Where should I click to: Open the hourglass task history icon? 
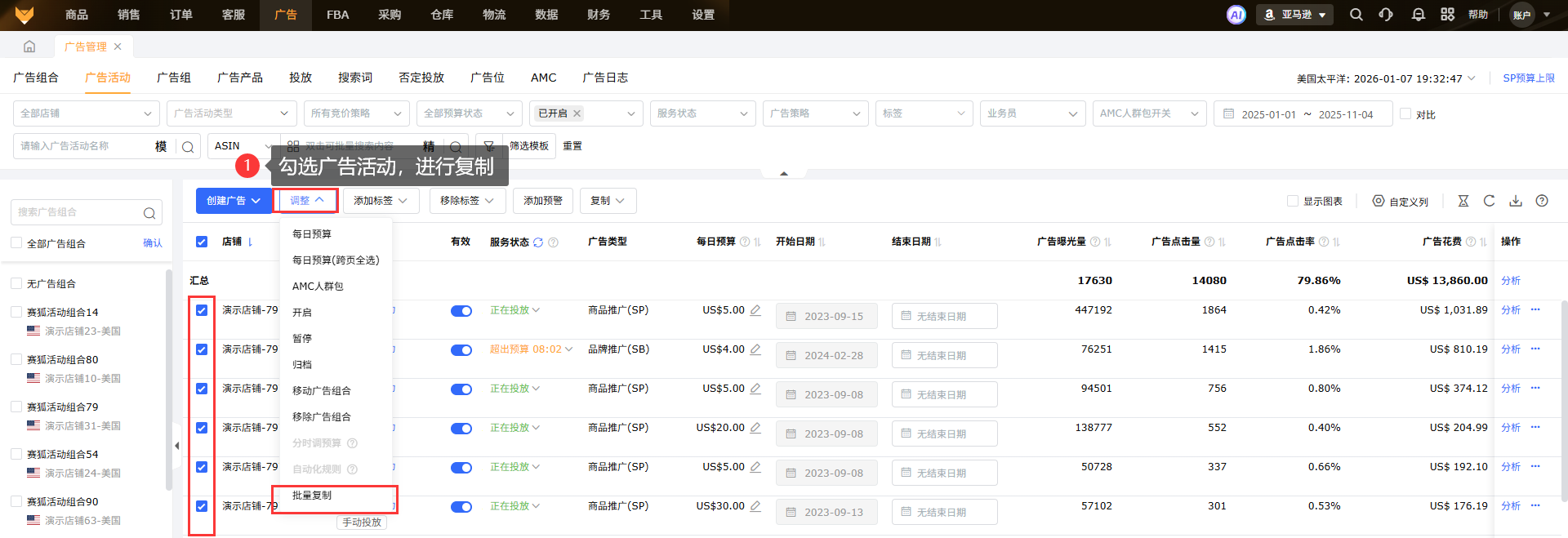pyautogui.click(x=1463, y=201)
